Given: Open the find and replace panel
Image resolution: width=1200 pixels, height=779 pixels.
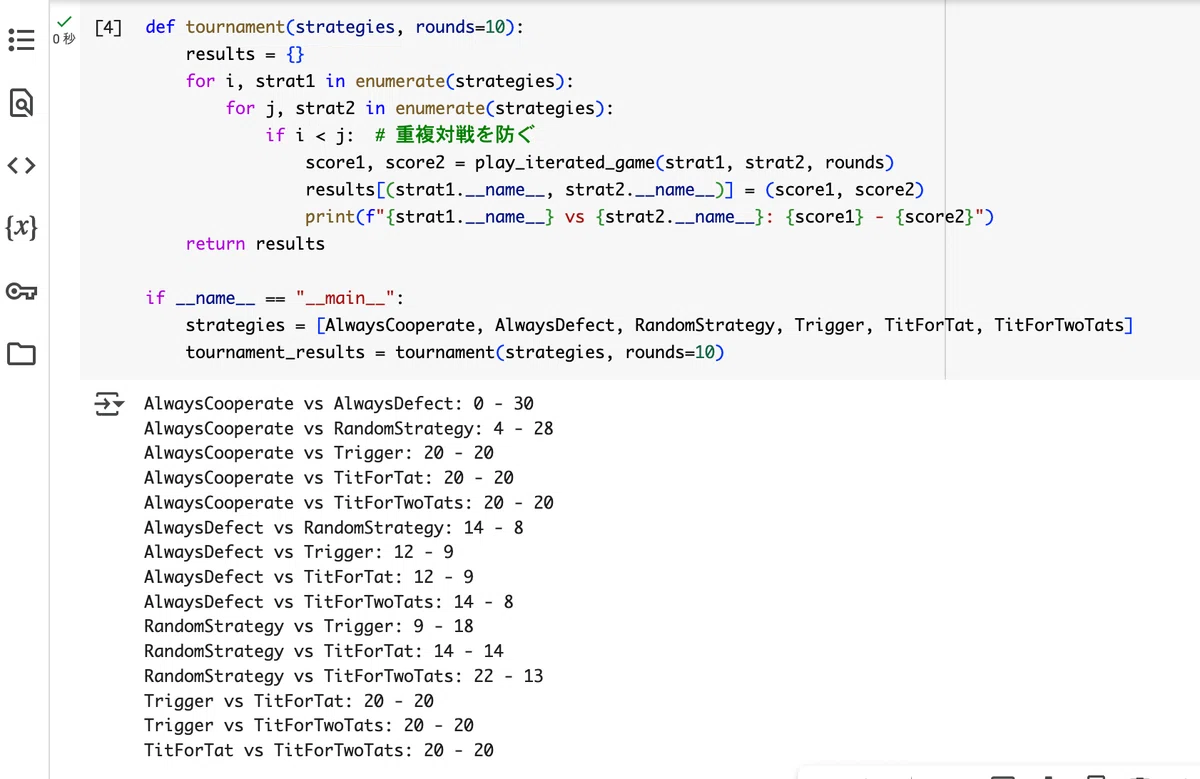Looking at the screenshot, I should [21, 103].
